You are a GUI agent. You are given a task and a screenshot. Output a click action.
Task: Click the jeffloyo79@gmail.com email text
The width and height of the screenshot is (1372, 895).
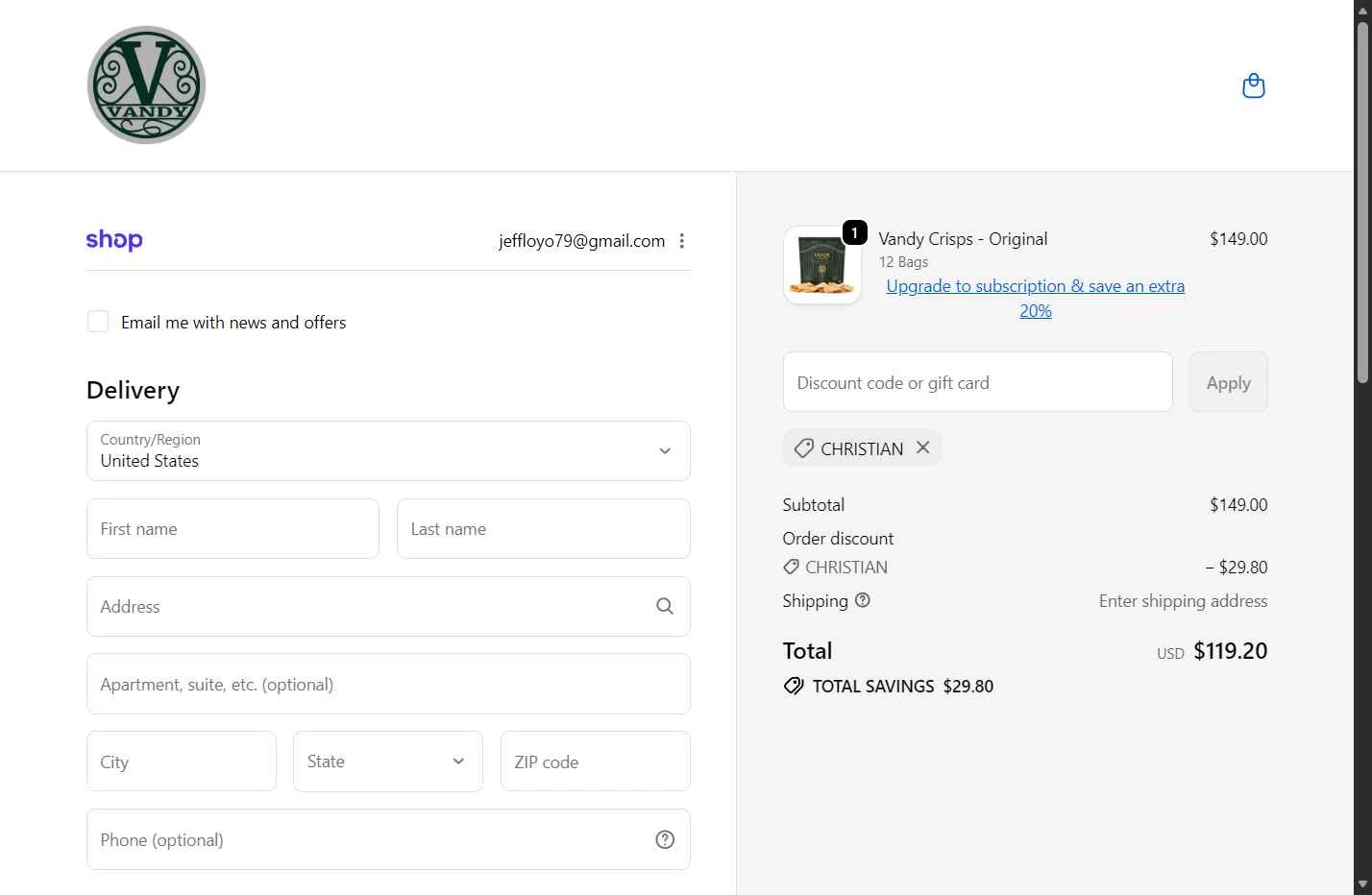click(581, 241)
